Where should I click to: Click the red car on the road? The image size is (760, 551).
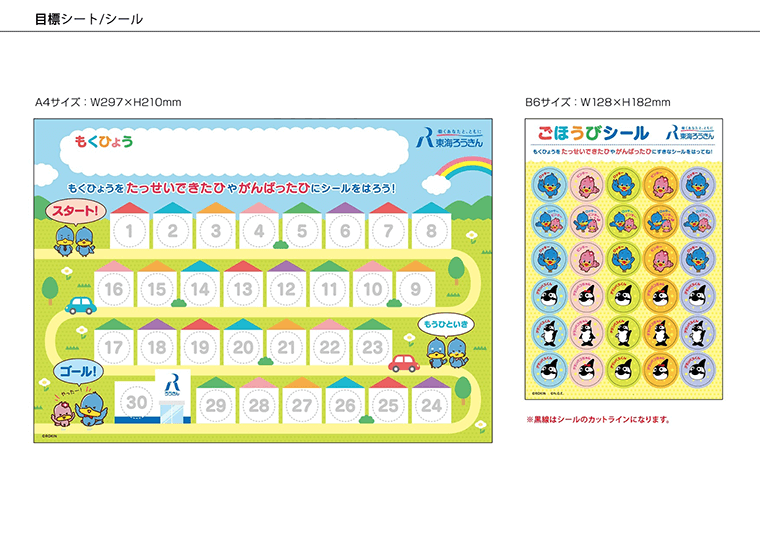(404, 363)
